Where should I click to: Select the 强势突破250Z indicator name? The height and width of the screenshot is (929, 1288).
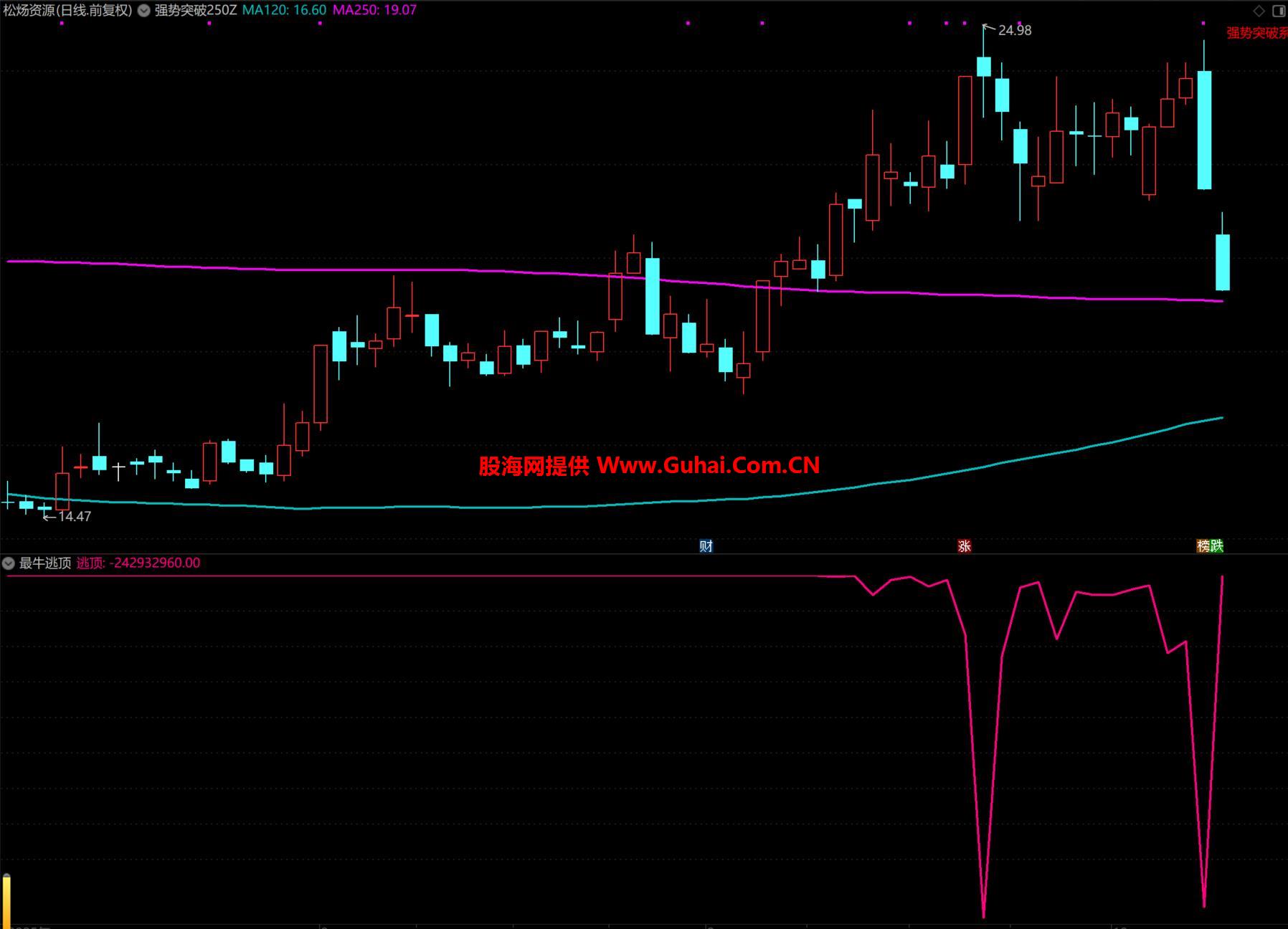[195, 11]
